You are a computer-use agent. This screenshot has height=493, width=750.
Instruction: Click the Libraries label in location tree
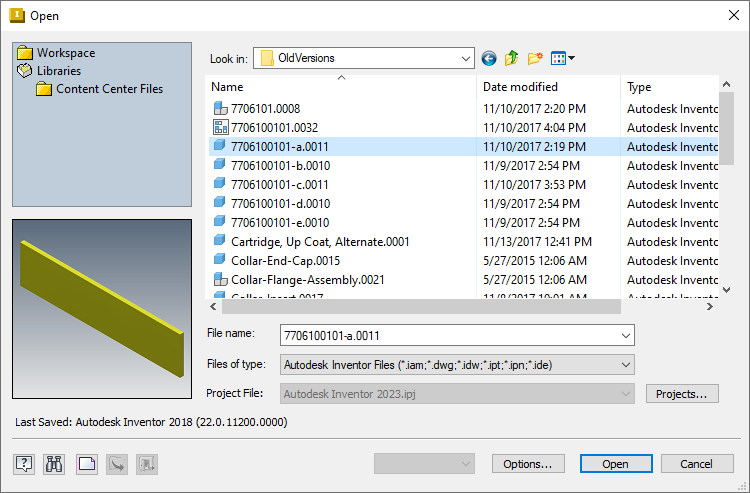59,71
